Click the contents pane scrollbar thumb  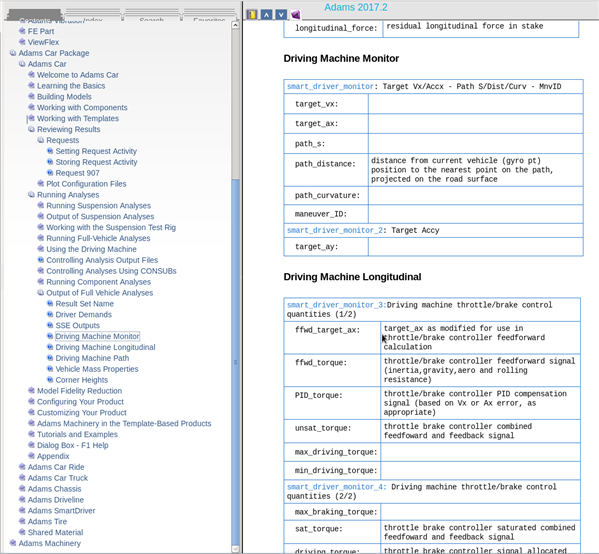tap(236, 361)
